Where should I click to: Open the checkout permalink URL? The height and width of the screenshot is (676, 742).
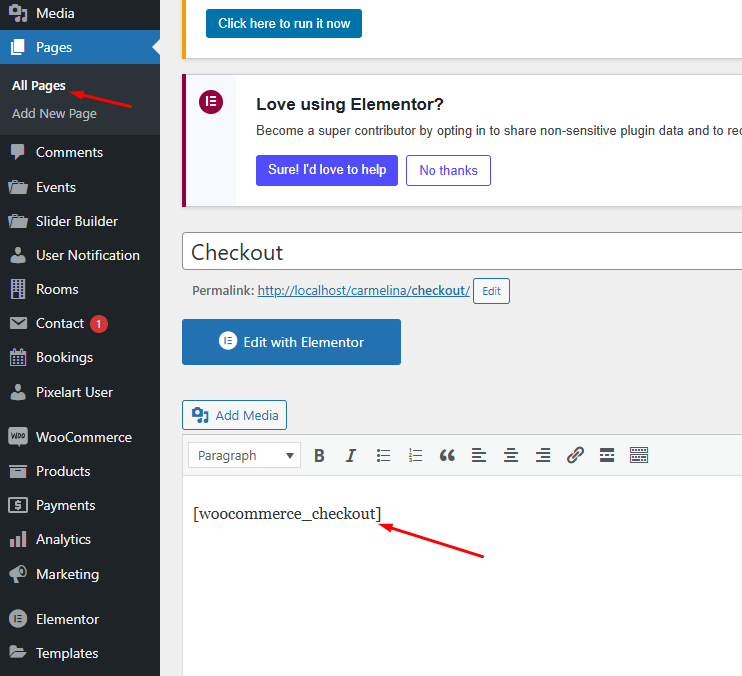coord(363,291)
